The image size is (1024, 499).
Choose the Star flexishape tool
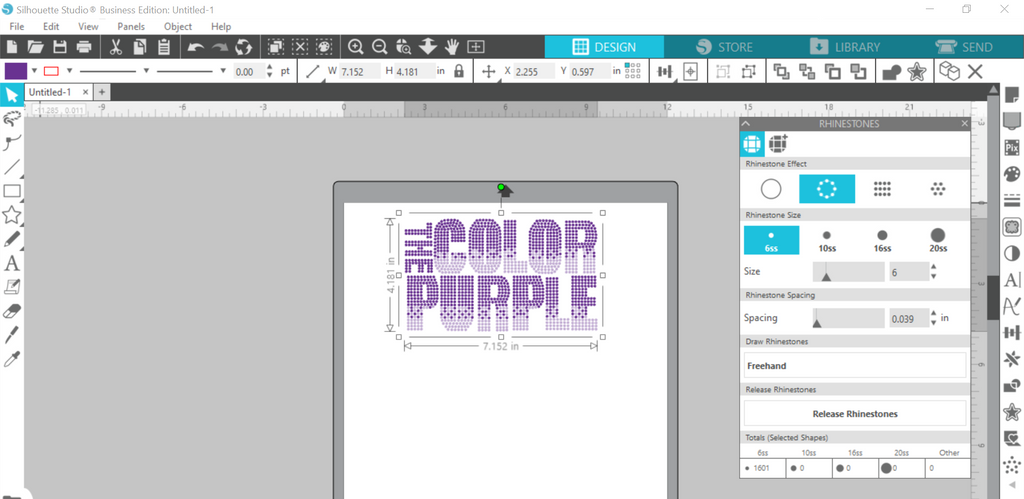tap(11, 215)
